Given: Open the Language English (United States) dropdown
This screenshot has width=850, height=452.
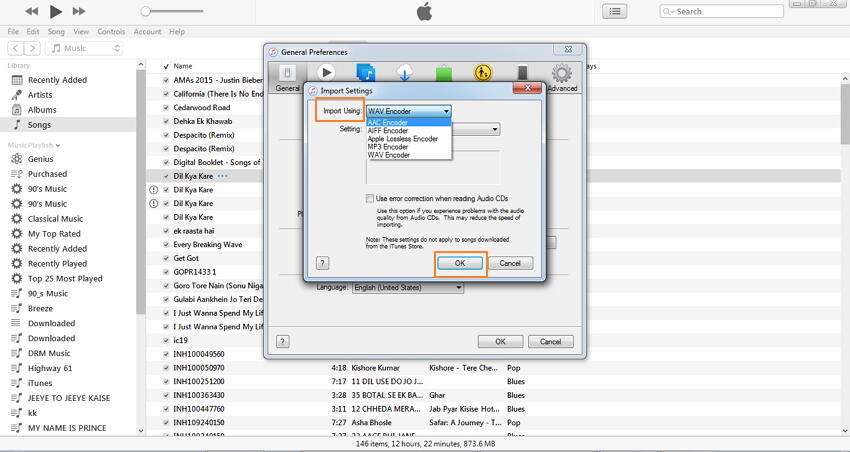Looking at the screenshot, I should 408,287.
